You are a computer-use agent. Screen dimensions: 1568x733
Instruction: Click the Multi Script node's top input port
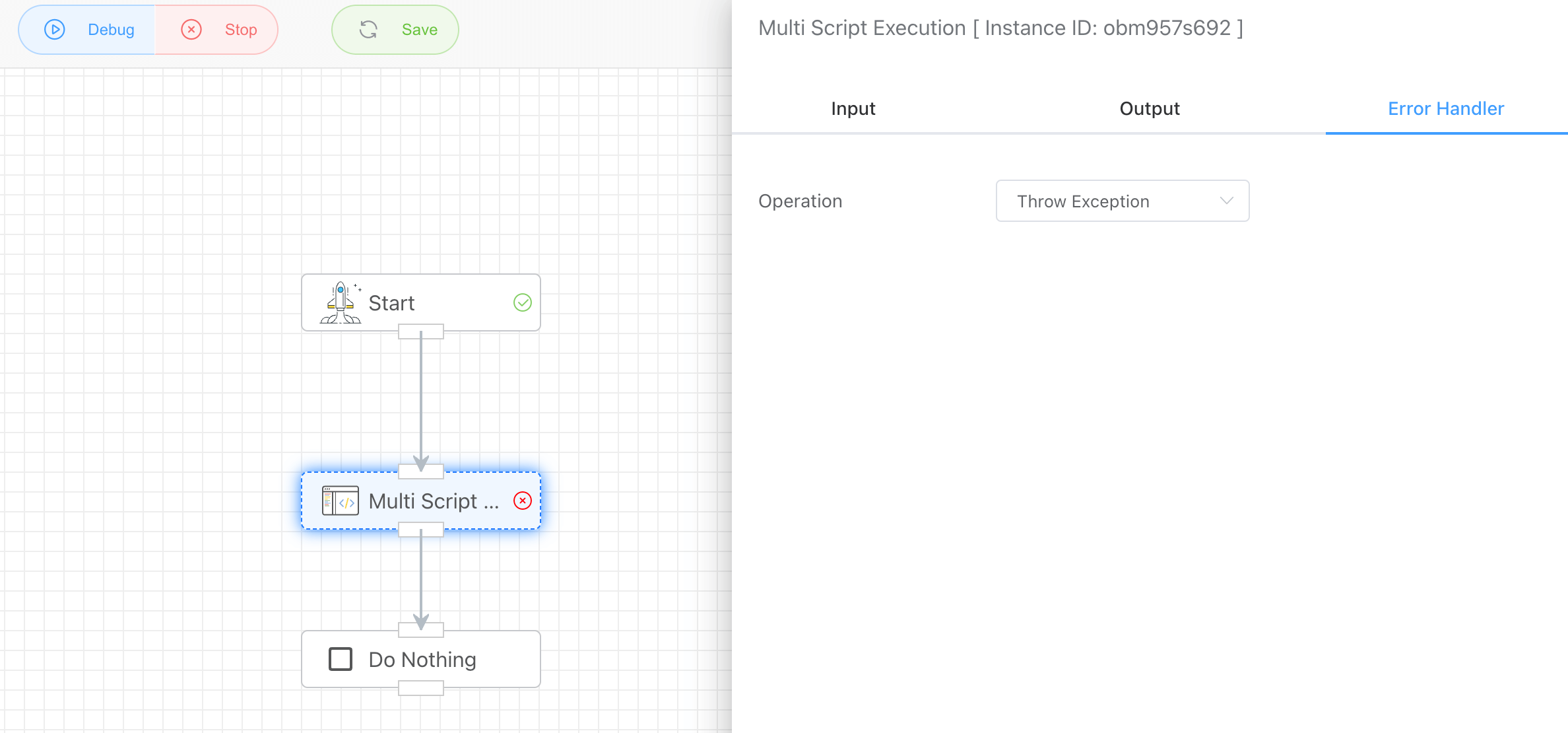[x=421, y=471]
